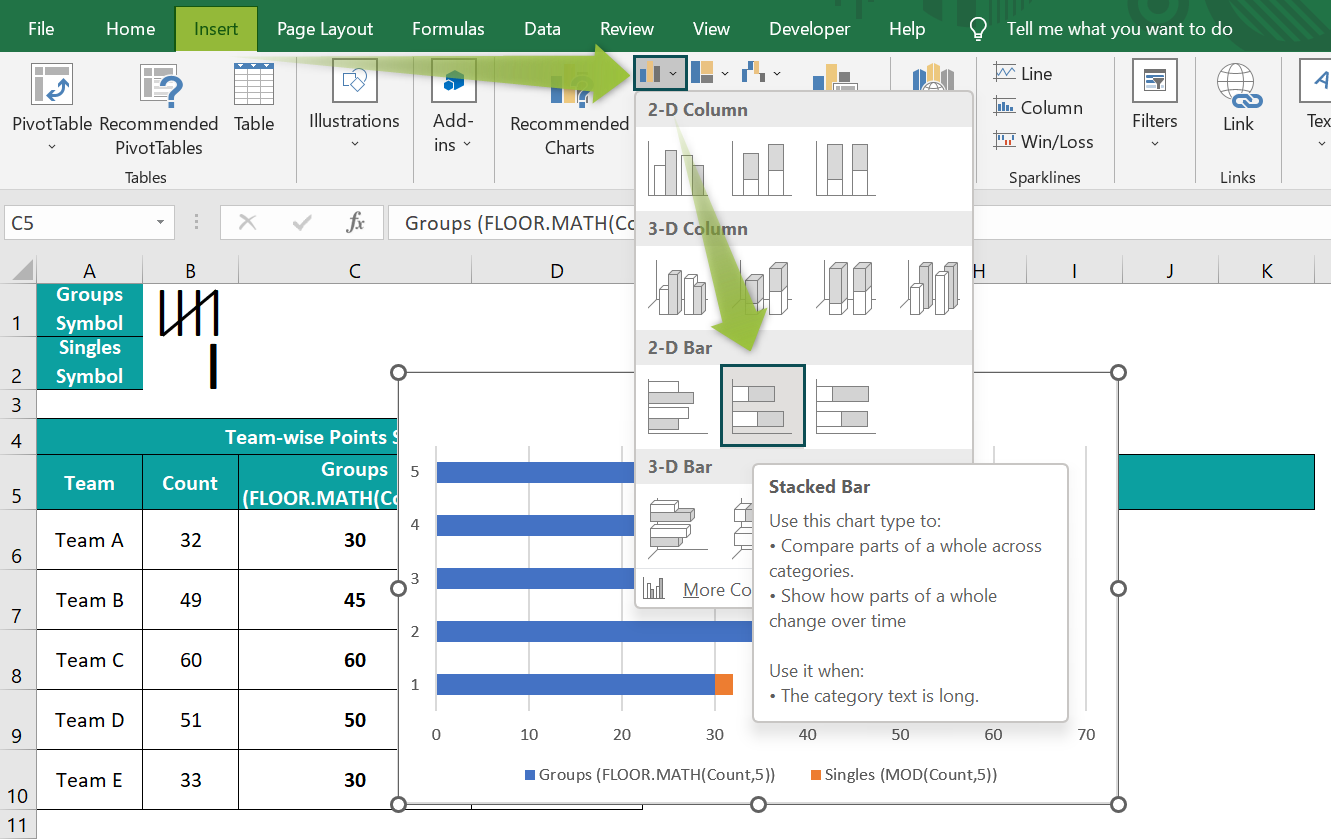Click Team E count value 33
This screenshot has height=839, width=1331.
point(190,780)
